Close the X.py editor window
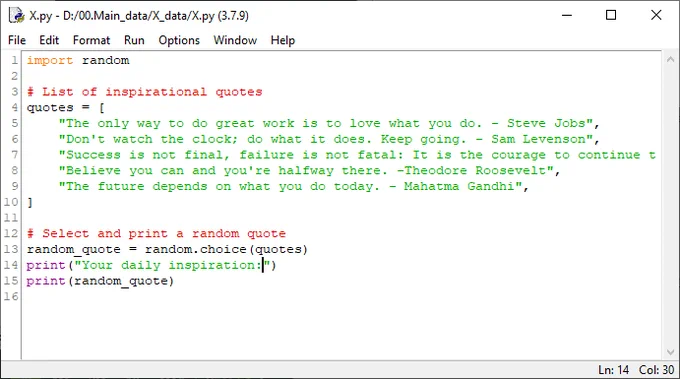This screenshot has height=379, width=680. point(656,15)
